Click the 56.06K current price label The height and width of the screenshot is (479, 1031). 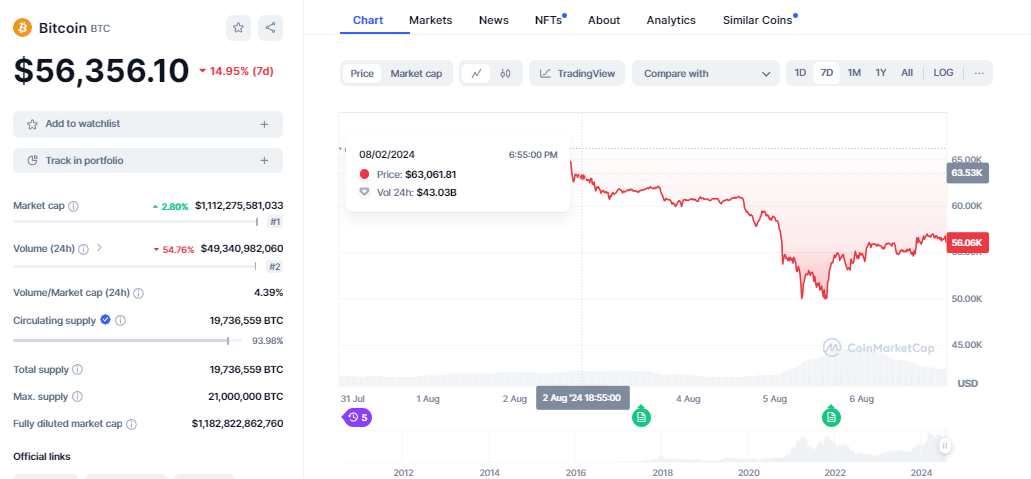[967, 243]
